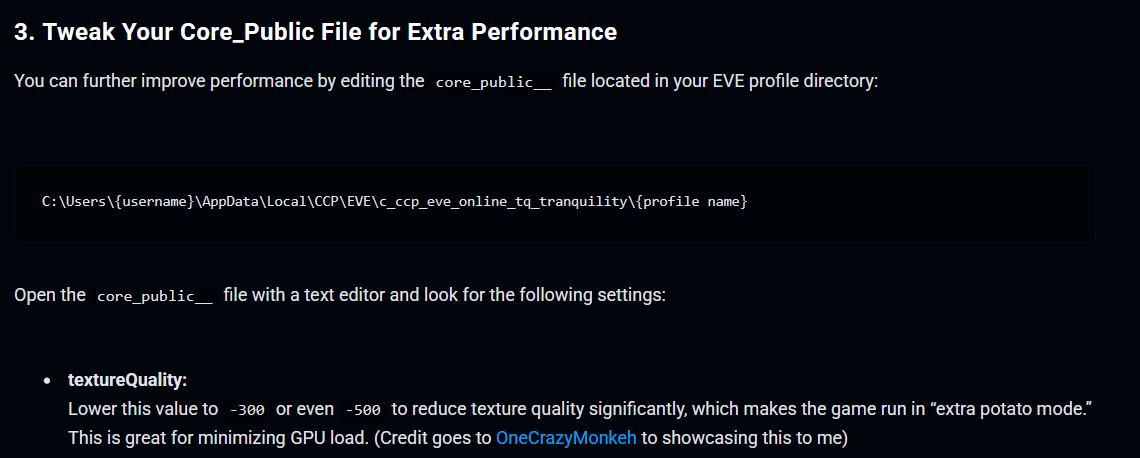Select the -300 code value
This screenshot has height=458, width=1140.
pos(247,409)
